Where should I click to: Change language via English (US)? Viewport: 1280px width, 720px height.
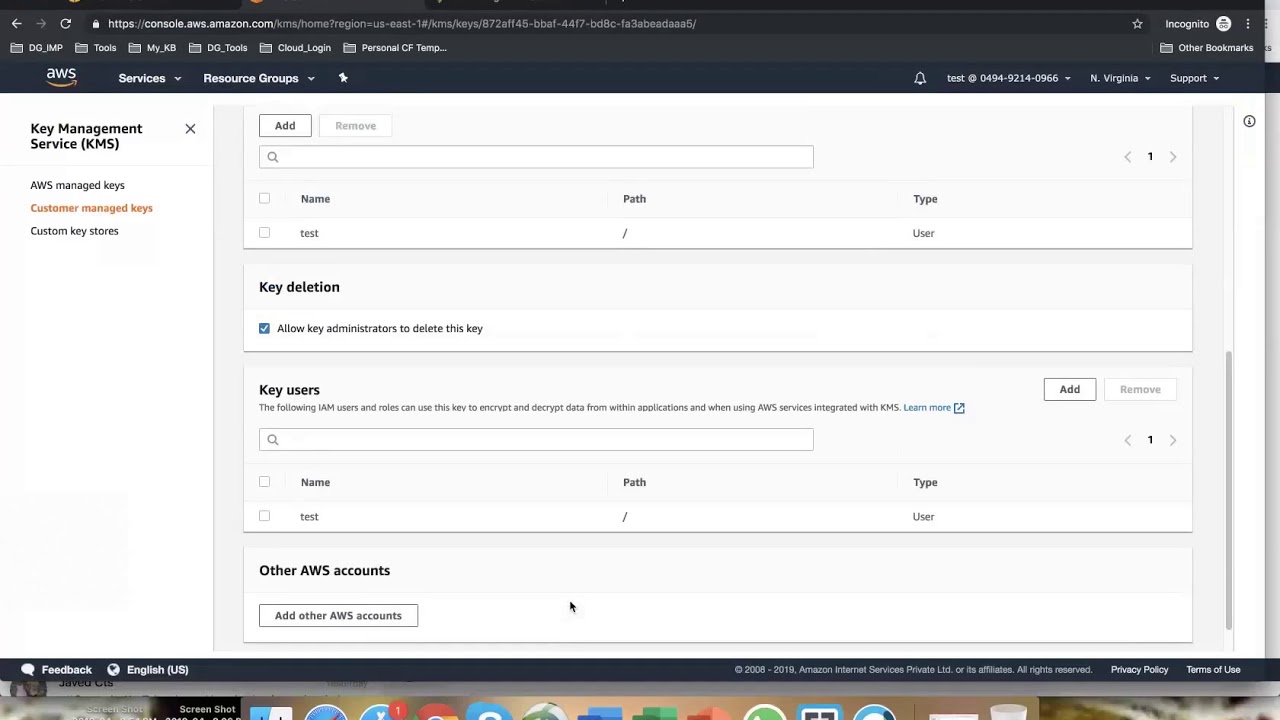point(157,670)
